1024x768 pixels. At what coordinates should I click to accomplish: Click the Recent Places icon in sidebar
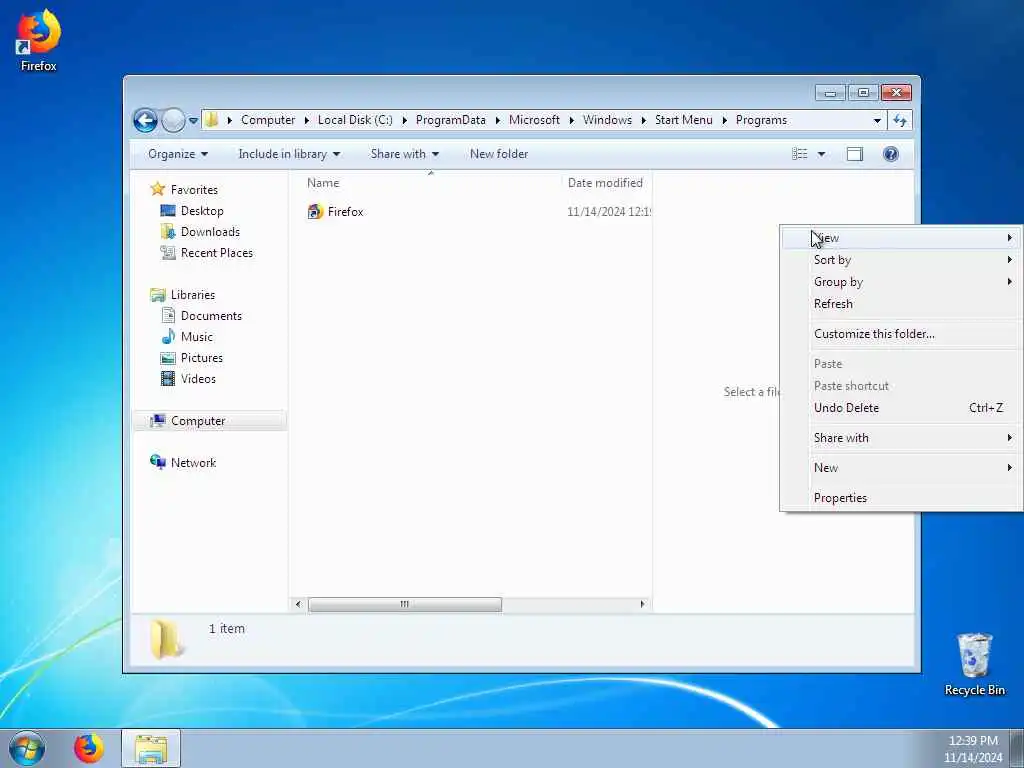[x=168, y=252]
